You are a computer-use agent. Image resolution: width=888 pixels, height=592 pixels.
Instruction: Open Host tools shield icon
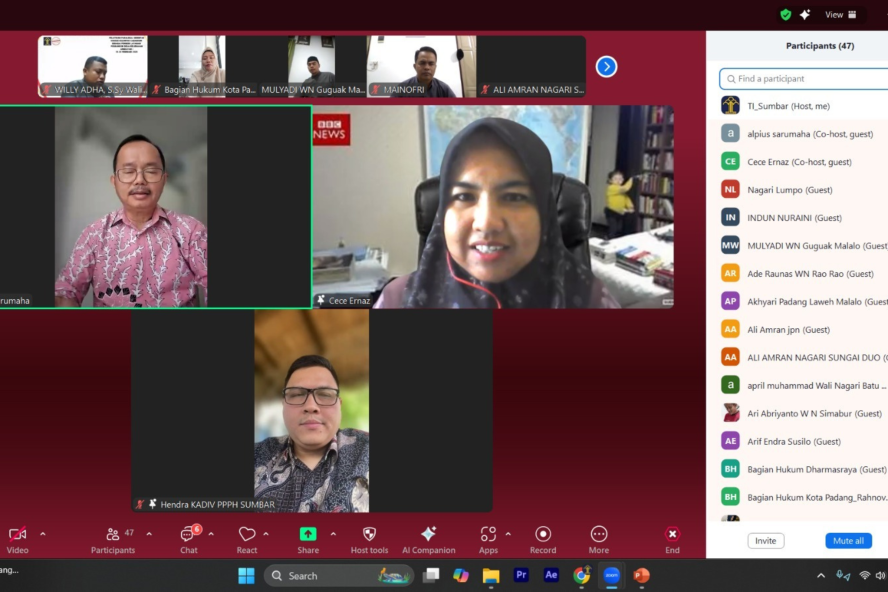(369, 535)
